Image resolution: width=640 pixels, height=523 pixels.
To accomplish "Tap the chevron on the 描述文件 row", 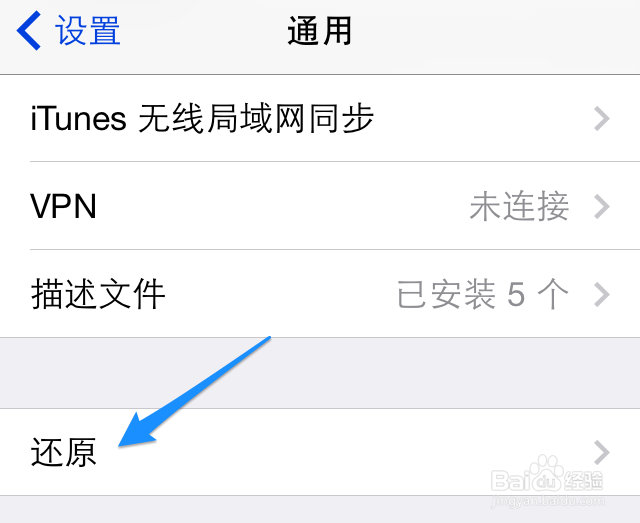I will 602,294.
